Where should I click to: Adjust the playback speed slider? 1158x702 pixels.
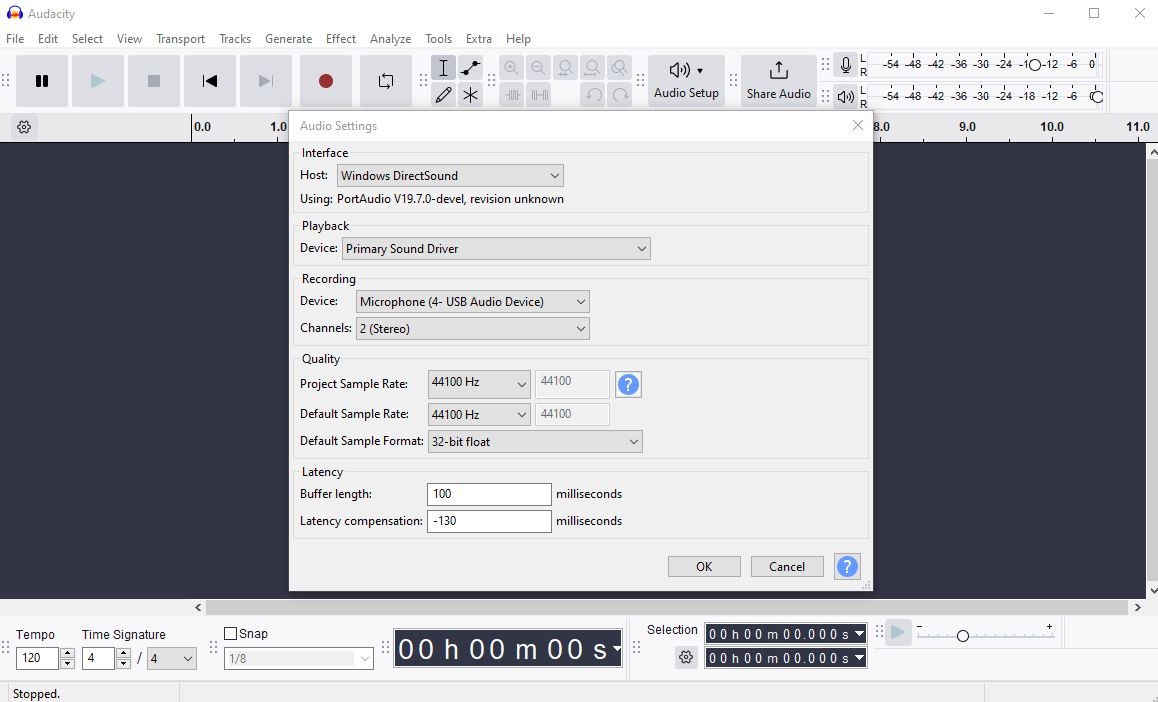coord(962,636)
